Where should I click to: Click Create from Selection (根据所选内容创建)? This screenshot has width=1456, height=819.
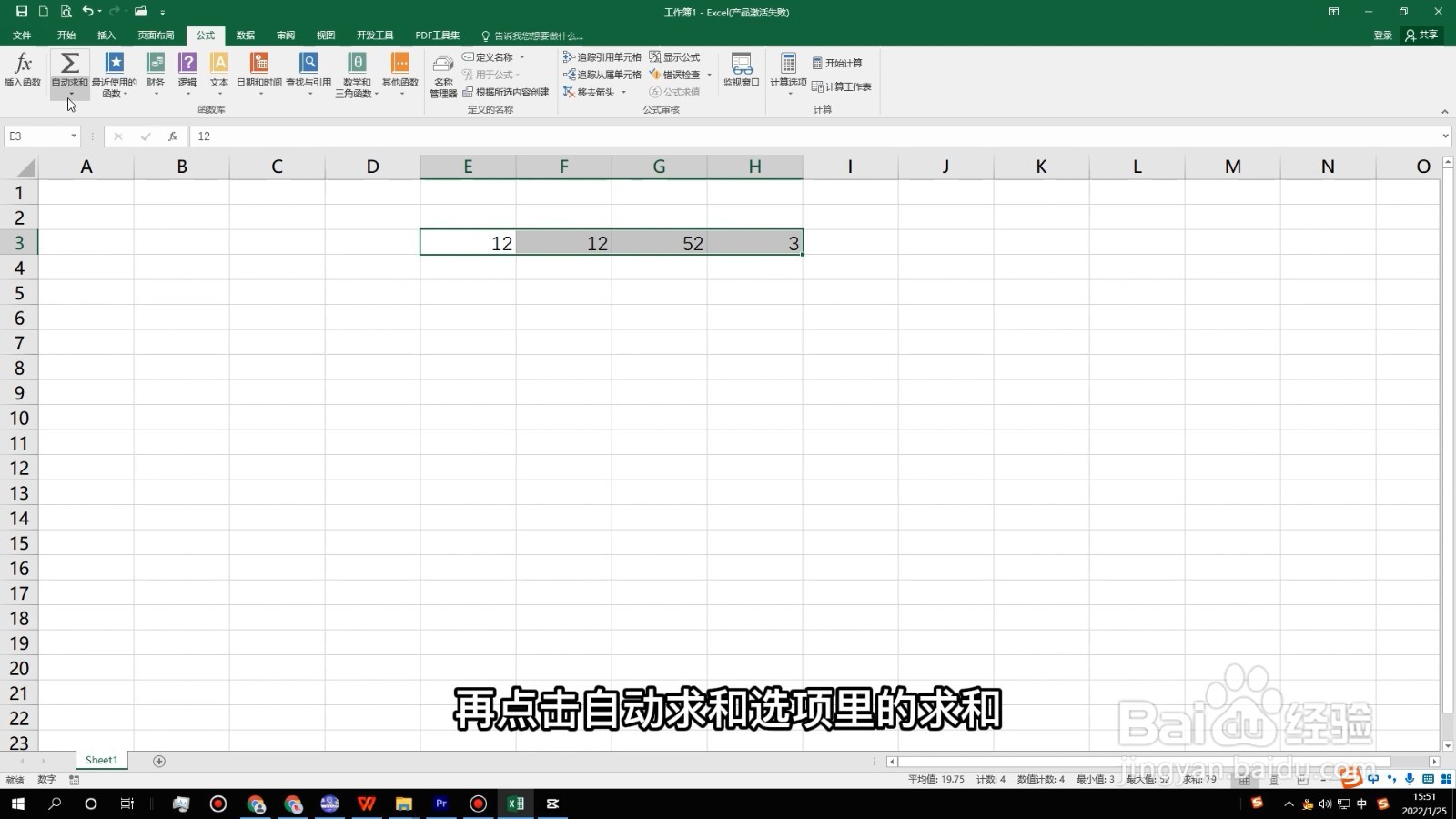click(x=506, y=92)
